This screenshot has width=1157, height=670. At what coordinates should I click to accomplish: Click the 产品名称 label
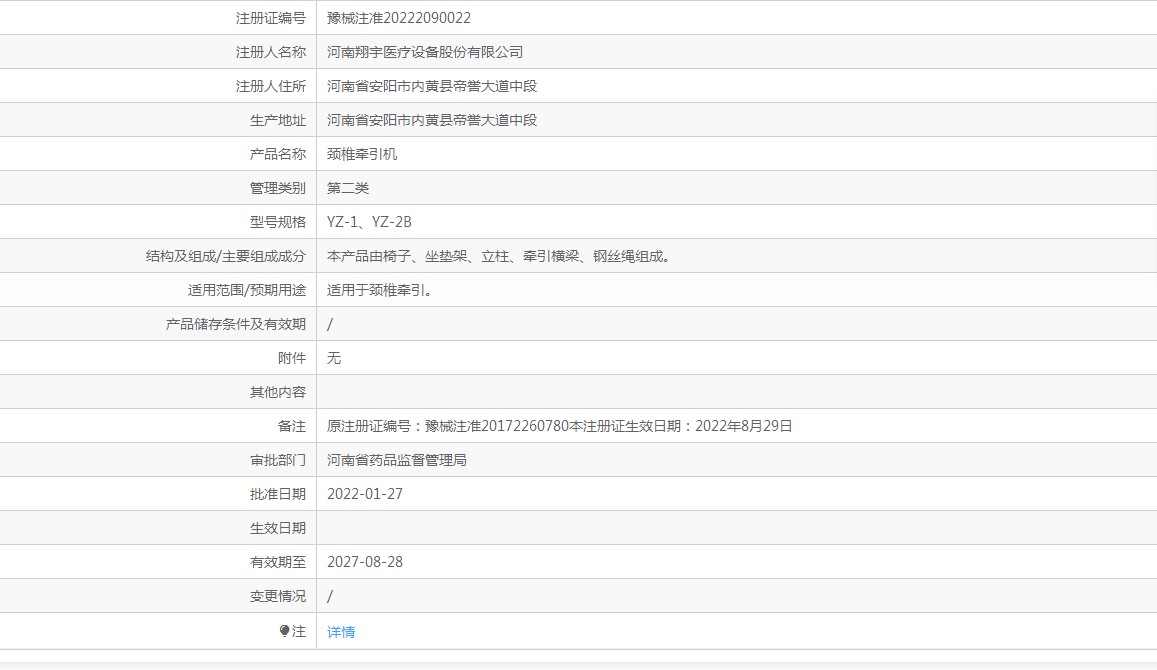pyautogui.click(x=277, y=153)
